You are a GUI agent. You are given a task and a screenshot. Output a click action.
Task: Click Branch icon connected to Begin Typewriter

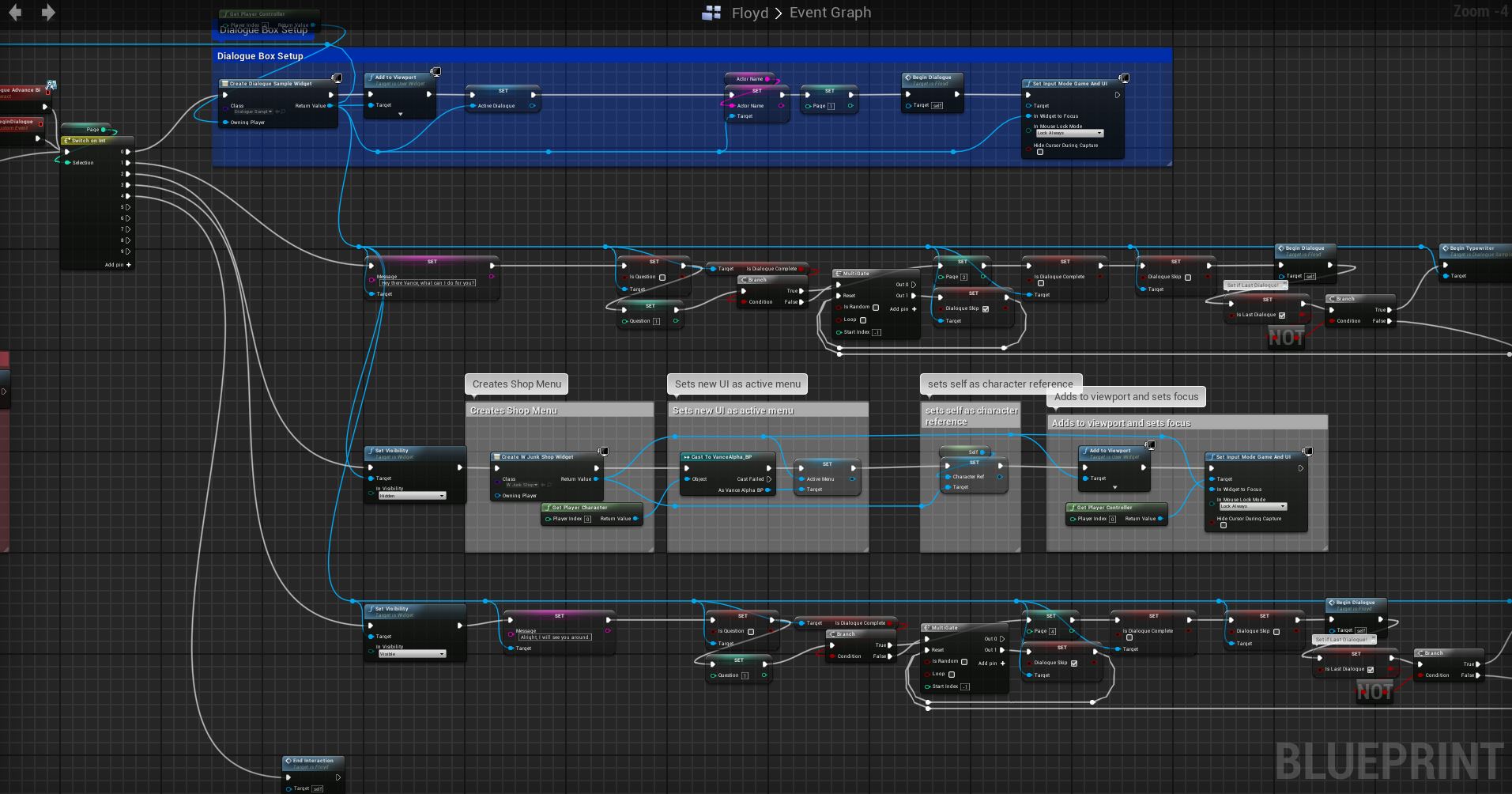[1332, 299]
